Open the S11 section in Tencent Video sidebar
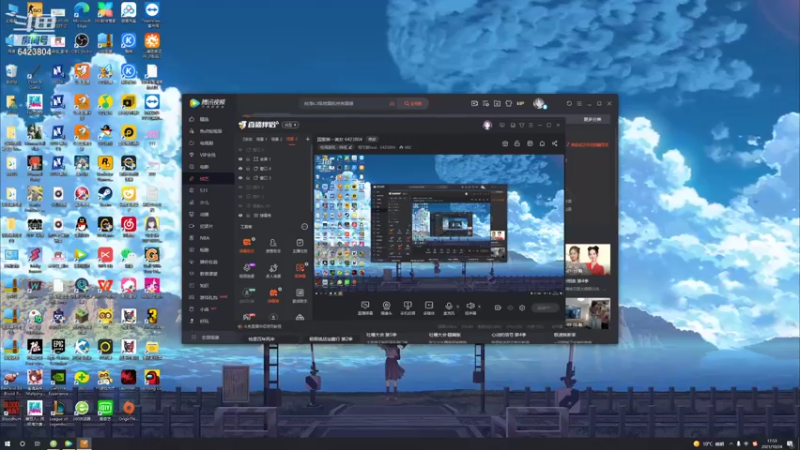Viewport: 800px width, 450px height. pos(203,190)
